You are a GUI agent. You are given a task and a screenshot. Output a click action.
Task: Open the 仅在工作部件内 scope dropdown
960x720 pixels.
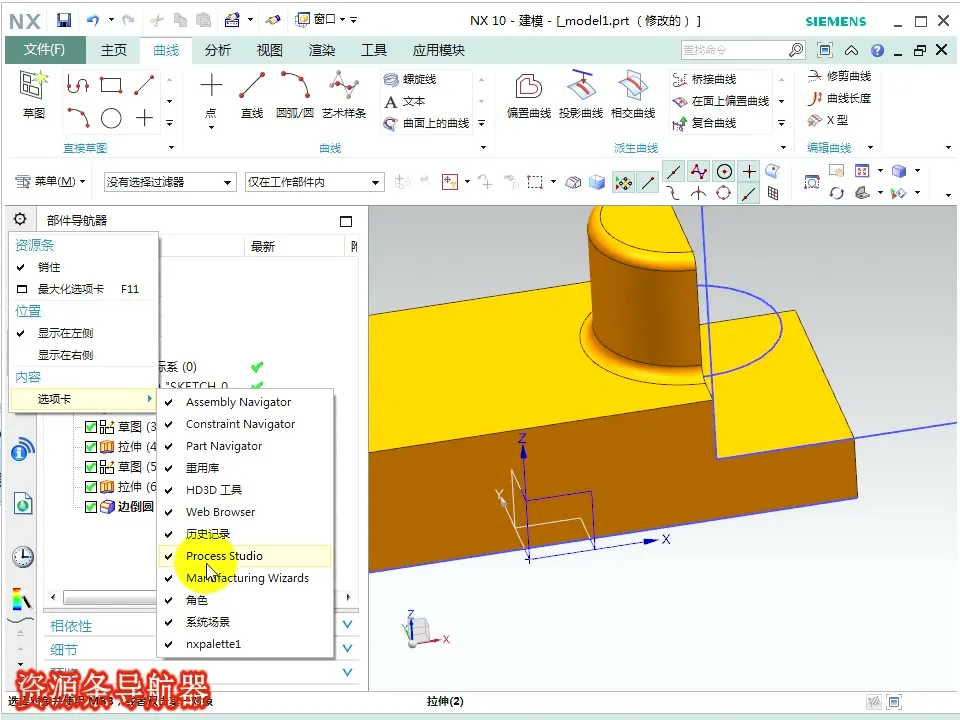pos(314,182)
